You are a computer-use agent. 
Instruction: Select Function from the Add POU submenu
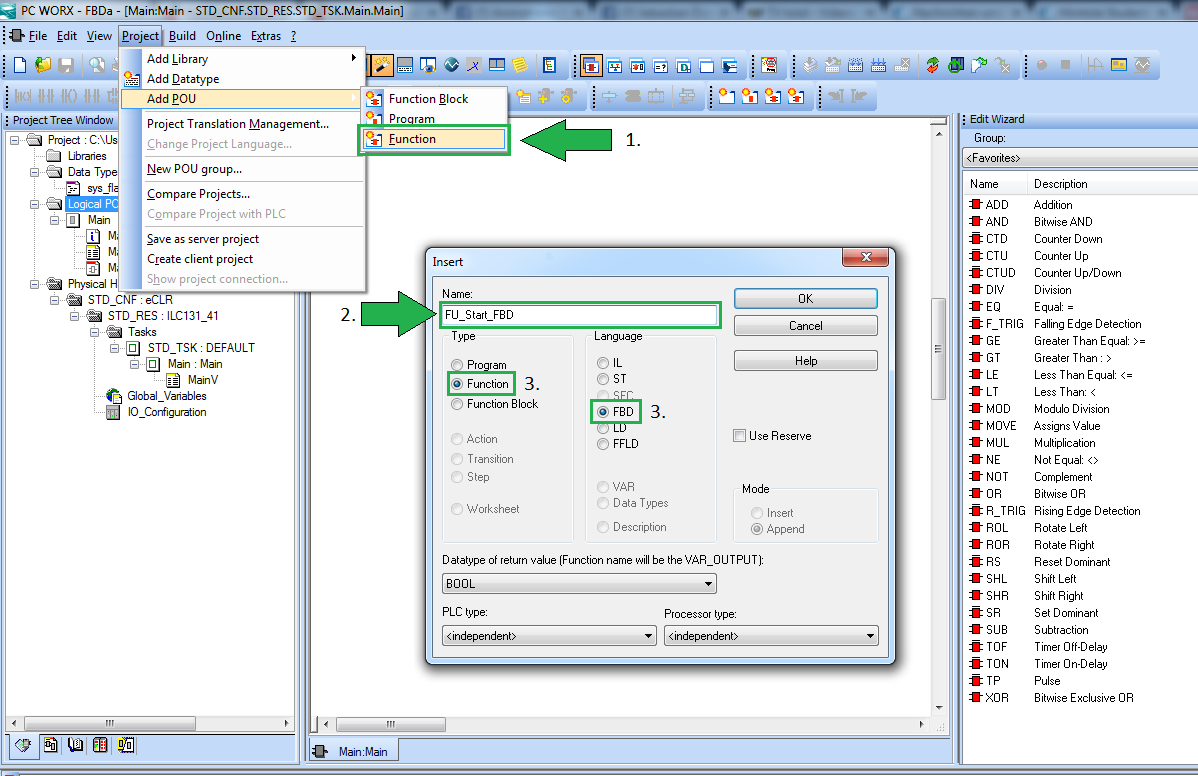point(412,139)
